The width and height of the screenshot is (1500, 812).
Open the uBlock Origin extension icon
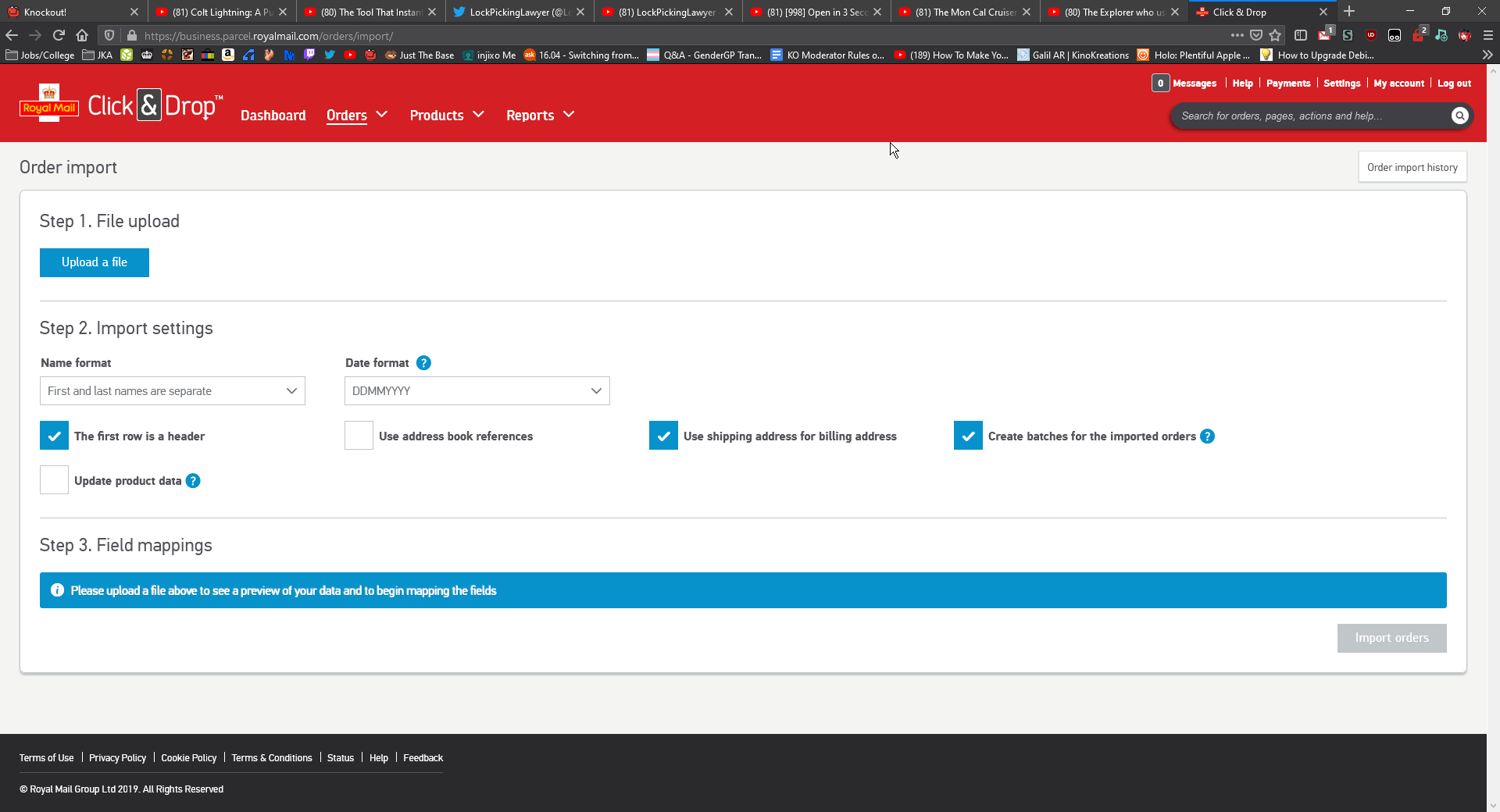tap(1371, 35)
